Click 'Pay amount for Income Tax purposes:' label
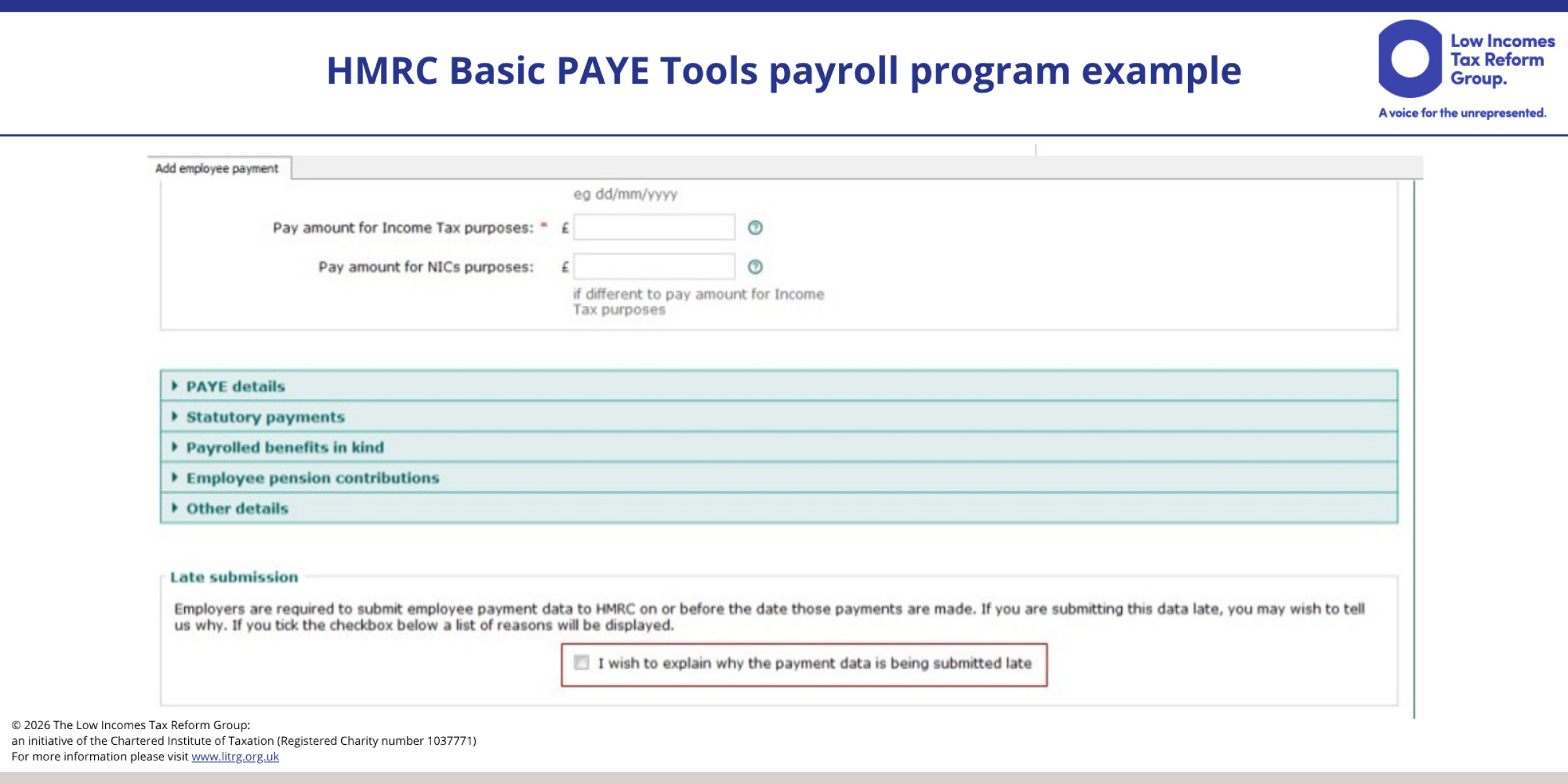This screenshot has width=1568, height=784. click(x=403, y=227)
